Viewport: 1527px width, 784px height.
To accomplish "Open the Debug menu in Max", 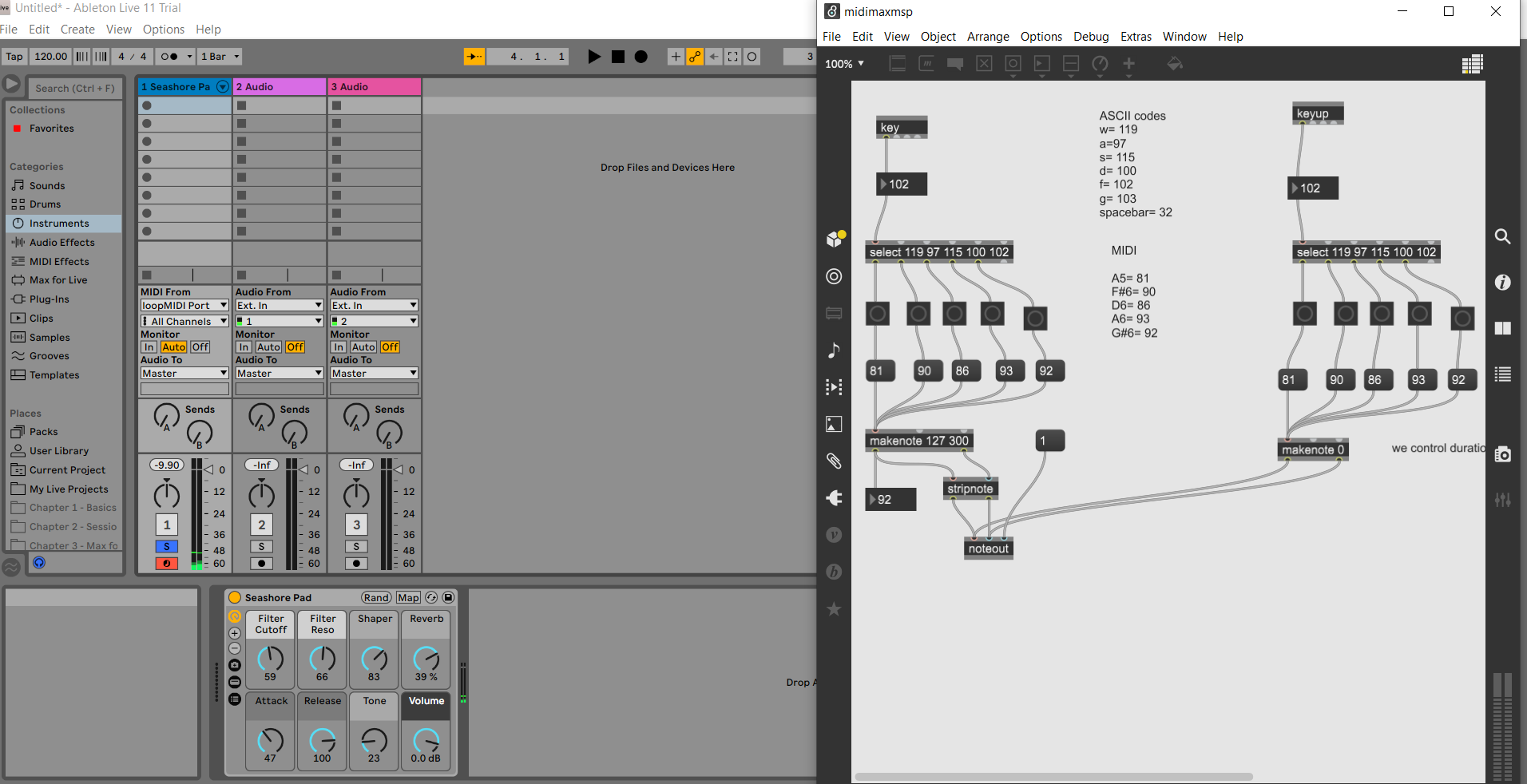I will pos(1091,37).
